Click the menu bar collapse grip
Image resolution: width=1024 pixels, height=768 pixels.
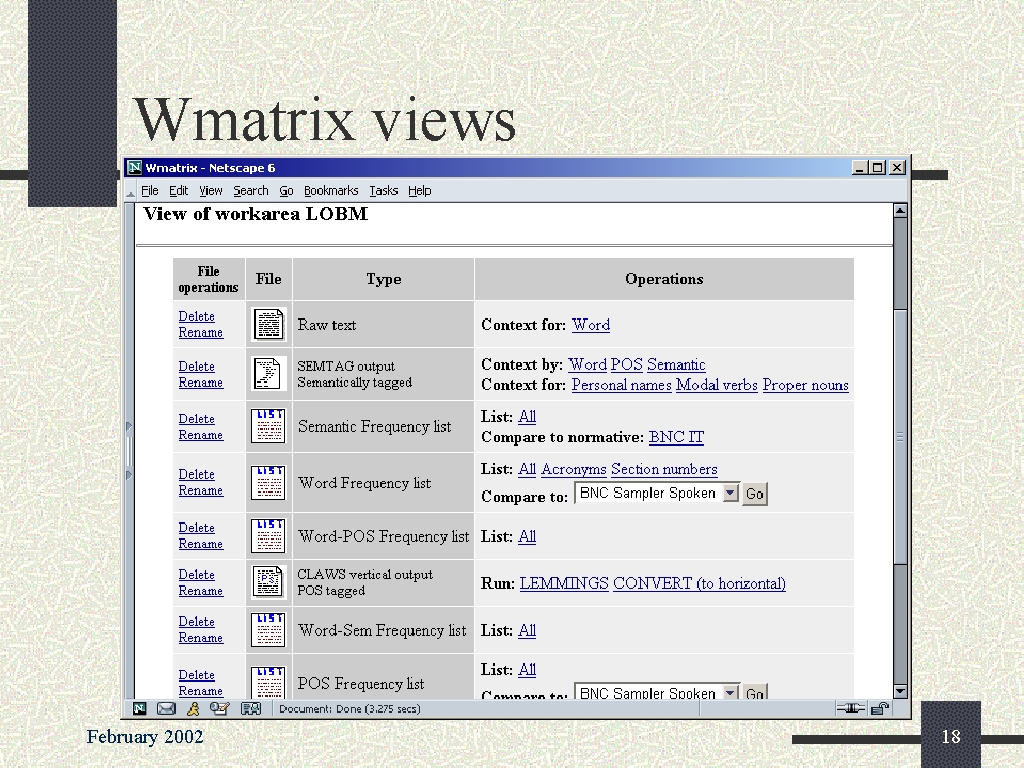(130, 191)
